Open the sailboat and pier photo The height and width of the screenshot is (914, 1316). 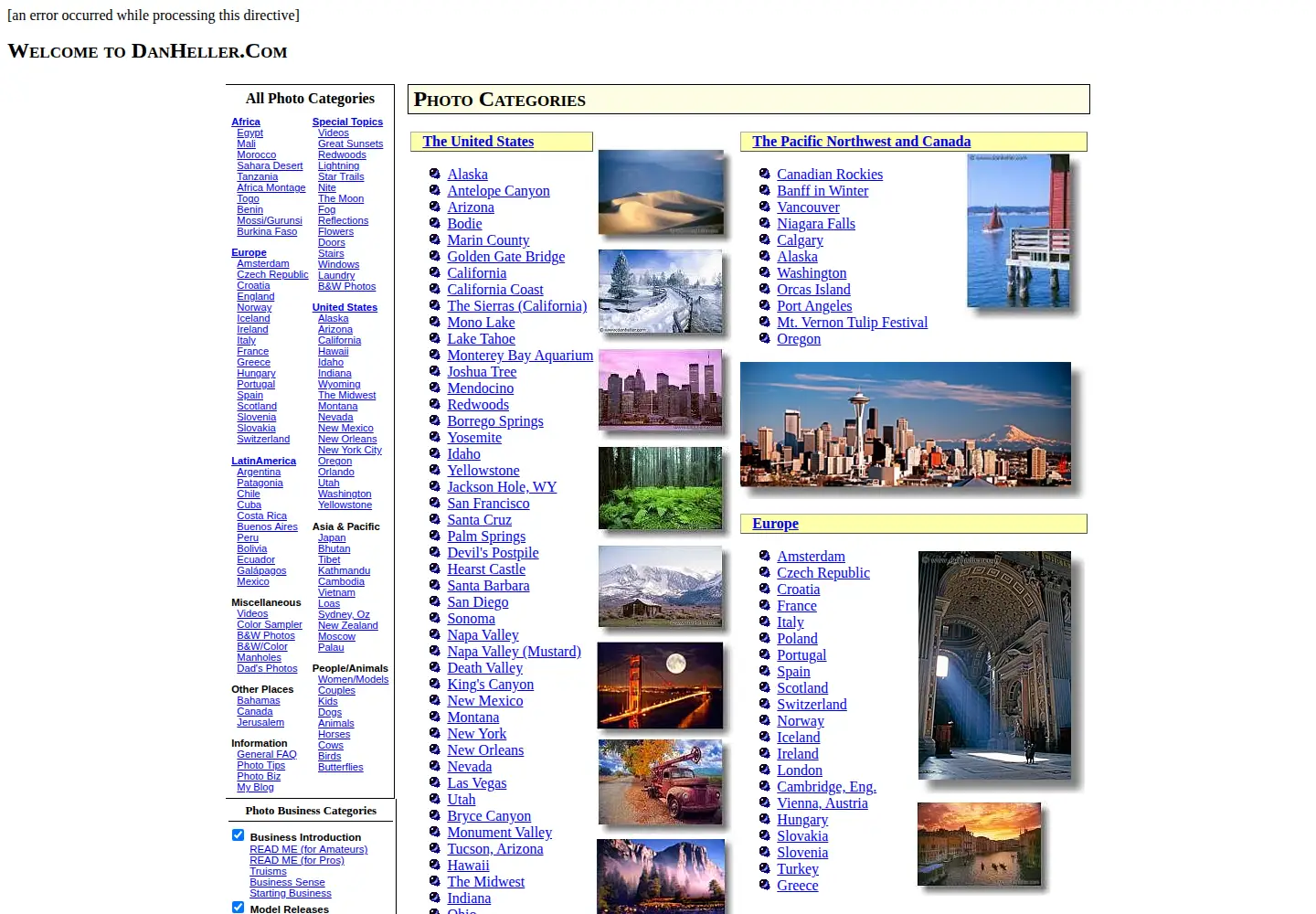(x=1018, y=230)
